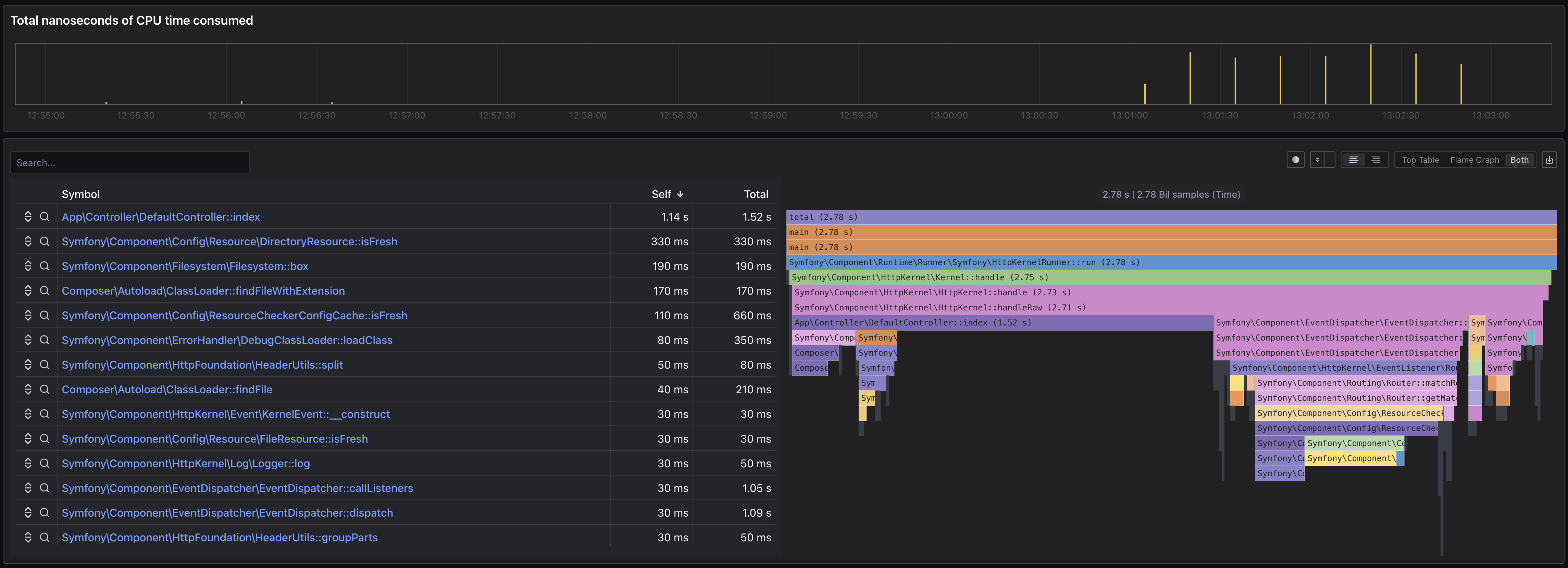Screen dimensions: 1568x568
Task: Search icon for Filesystem::box row
Action: click(45, 266)
